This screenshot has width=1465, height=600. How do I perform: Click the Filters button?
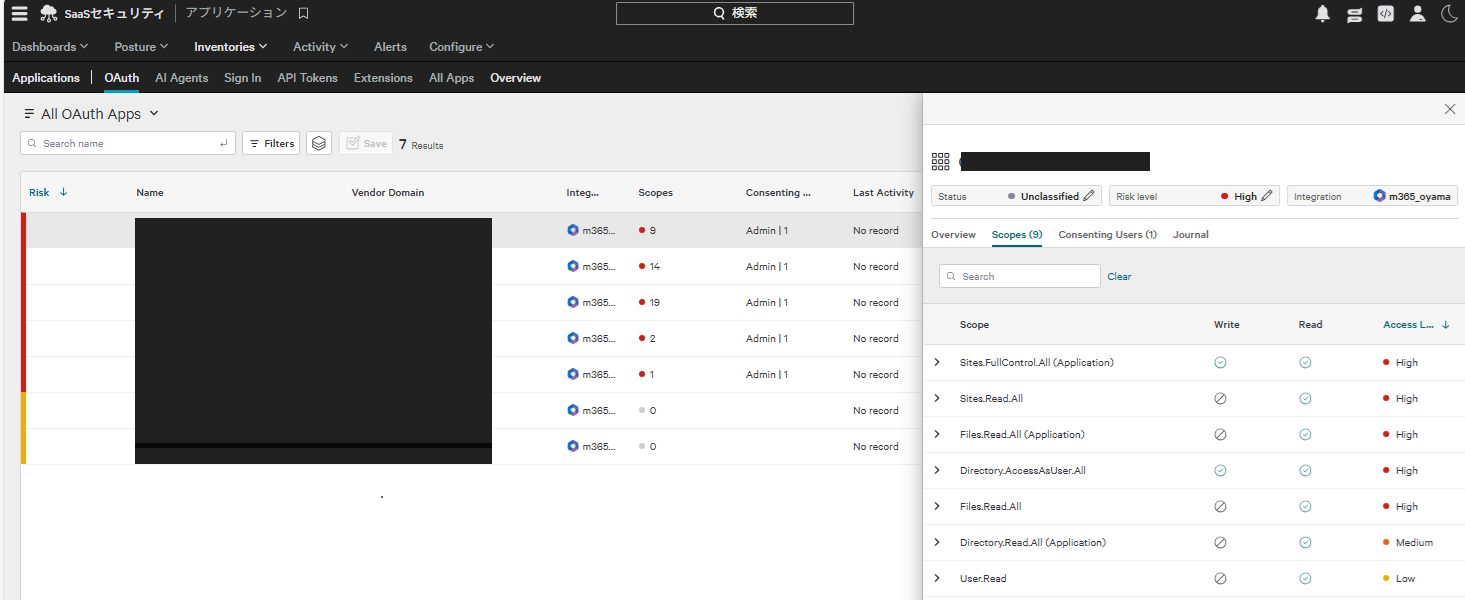(271, 143)
